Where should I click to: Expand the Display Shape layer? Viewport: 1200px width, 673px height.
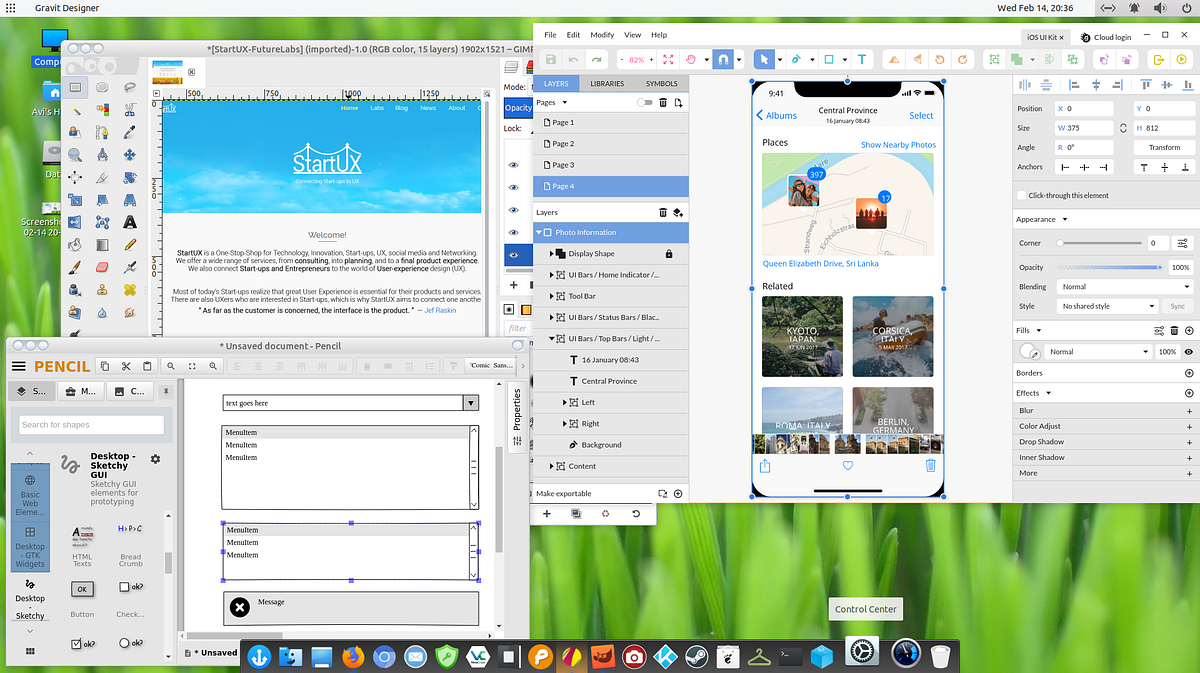[552, 254]
